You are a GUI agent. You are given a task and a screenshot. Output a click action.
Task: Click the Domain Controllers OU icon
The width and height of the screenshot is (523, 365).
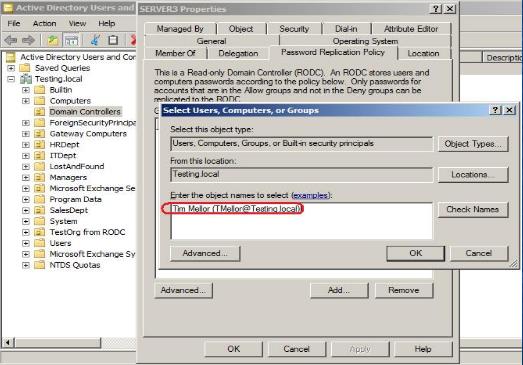click(40, 112)
